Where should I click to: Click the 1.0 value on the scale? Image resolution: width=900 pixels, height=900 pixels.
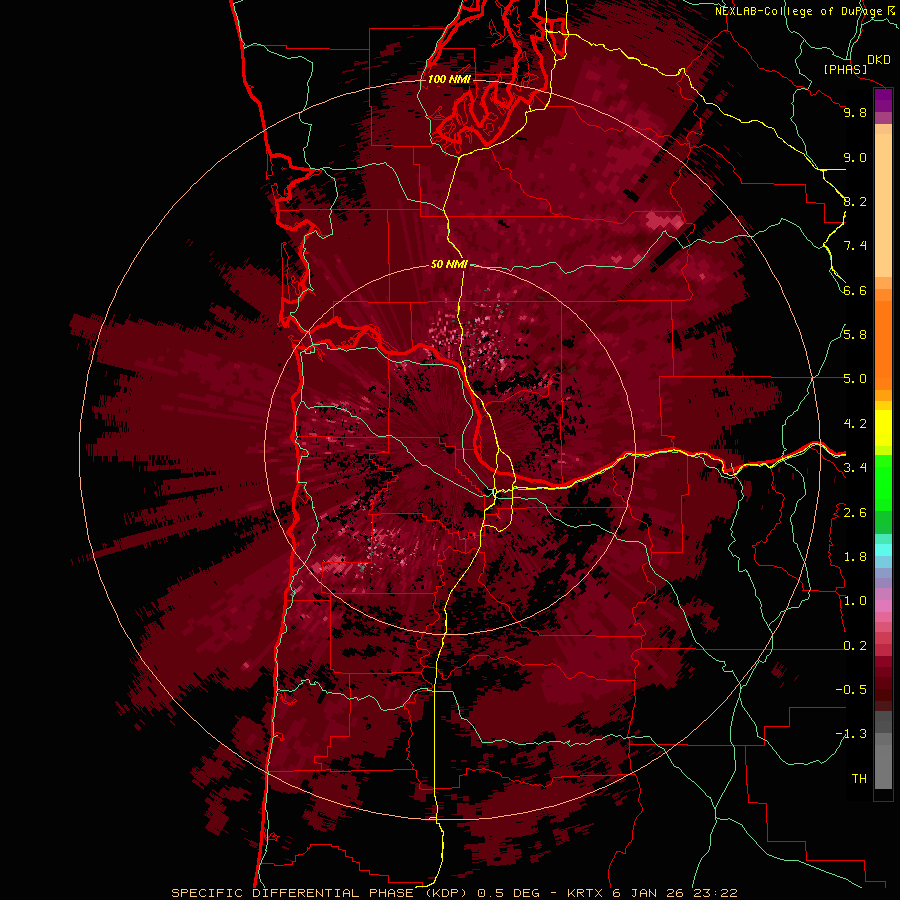click(x=855, y=601)
